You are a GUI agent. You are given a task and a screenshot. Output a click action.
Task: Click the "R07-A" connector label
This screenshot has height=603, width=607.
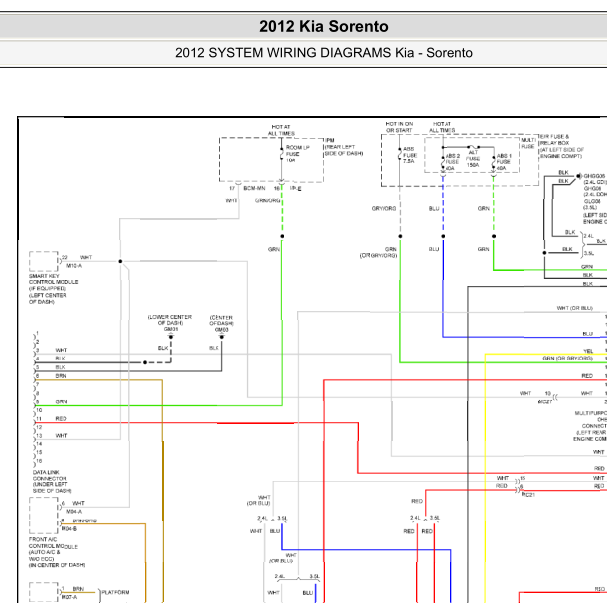tap(69, 597)
